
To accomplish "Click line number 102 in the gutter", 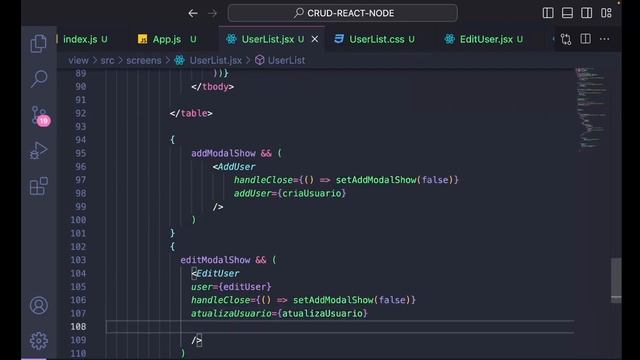I will [78, 247].
